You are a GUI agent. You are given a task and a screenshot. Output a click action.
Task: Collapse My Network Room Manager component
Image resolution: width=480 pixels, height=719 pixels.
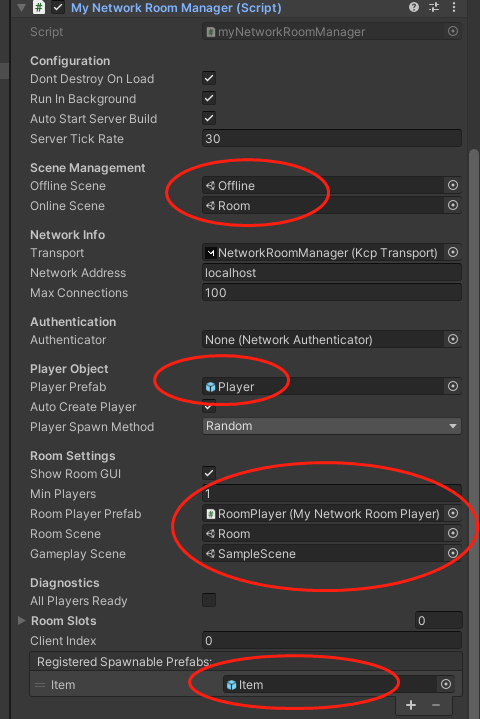point(21,7)
